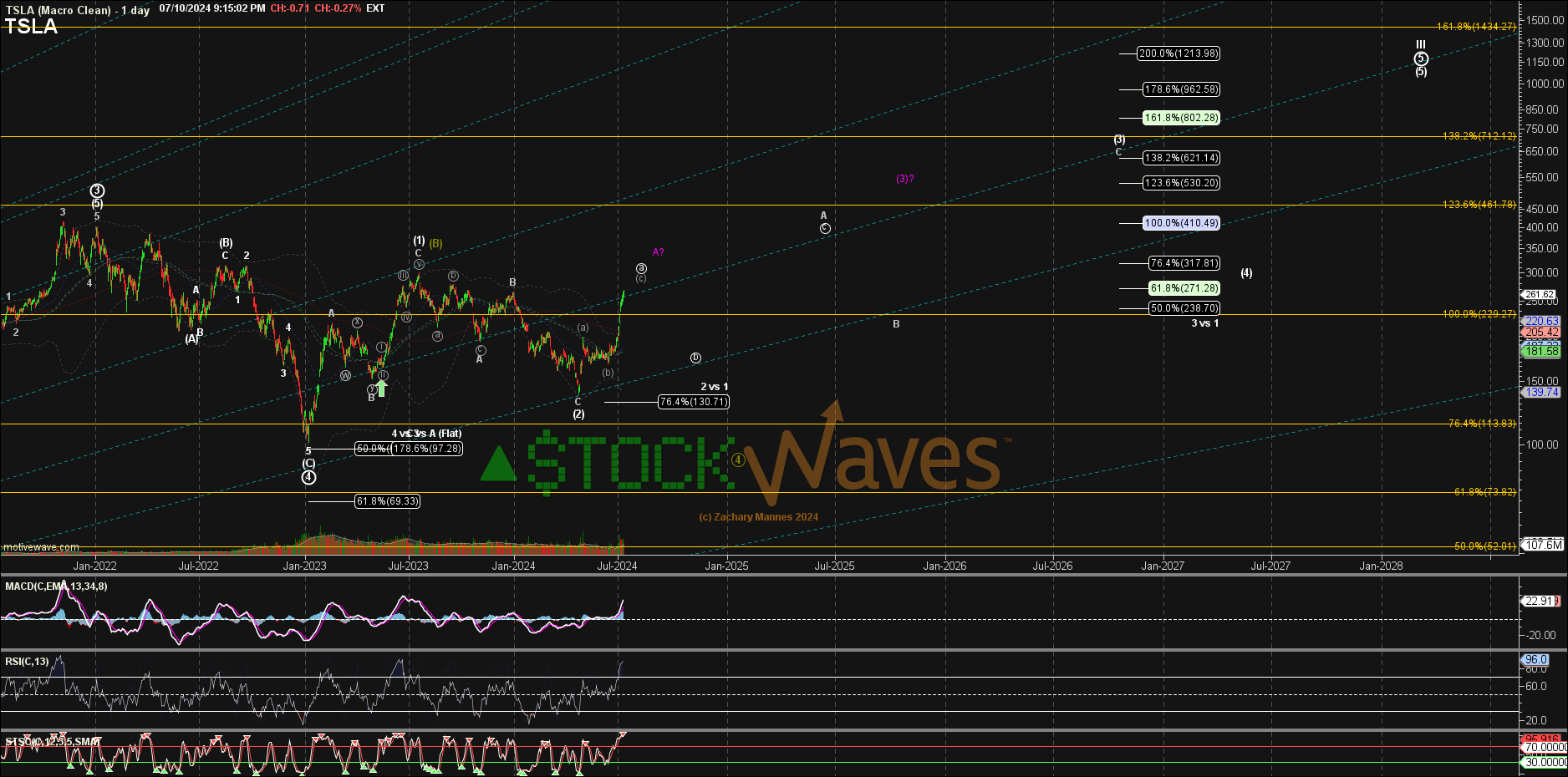Click the green up-arrow marker near wave B
This screenshot has width=1568, height=777.
point(382,388)
